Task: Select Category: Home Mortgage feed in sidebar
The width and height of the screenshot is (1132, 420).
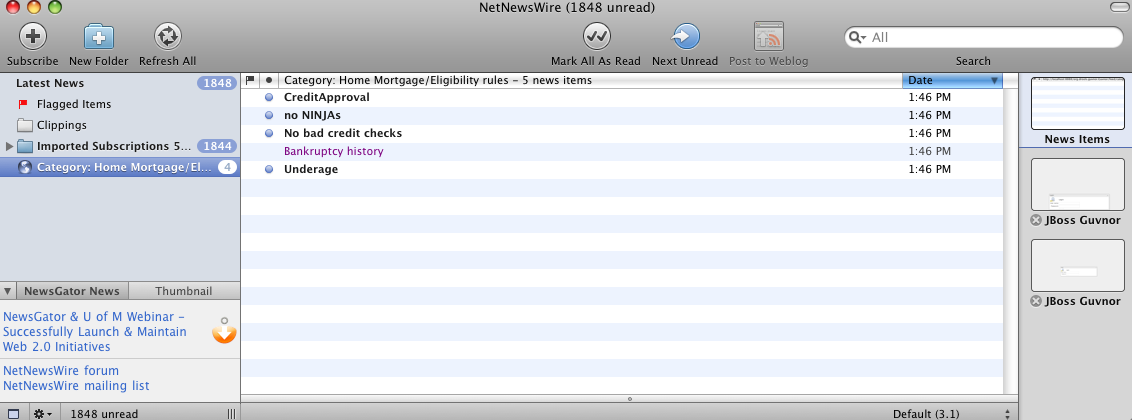Action: click(120, 167)
